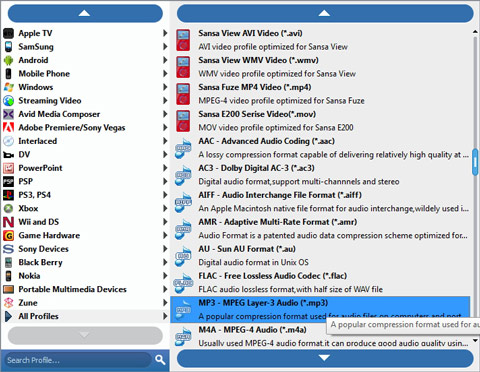
Task: Click the Sansa View AVI Video icon
Action: click(x=183, y=40)
